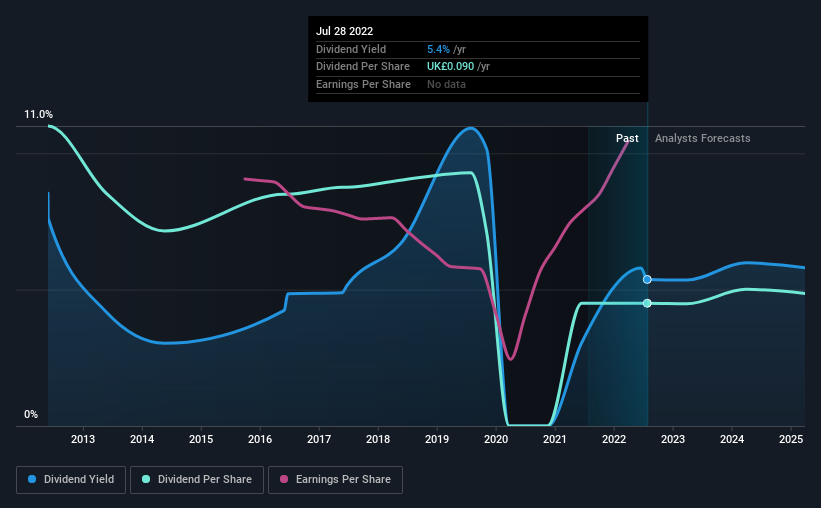The height and width of the screenshot is (508, 821).
Task: Click the 2016 x-axis year label
Action: pos(260,439)
